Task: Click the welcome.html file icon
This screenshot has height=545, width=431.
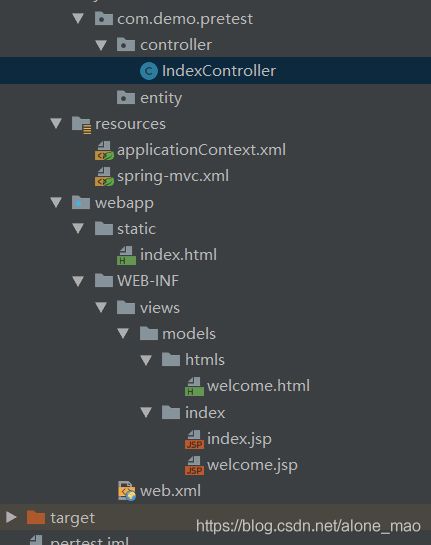Action: [x=194, y=387]
